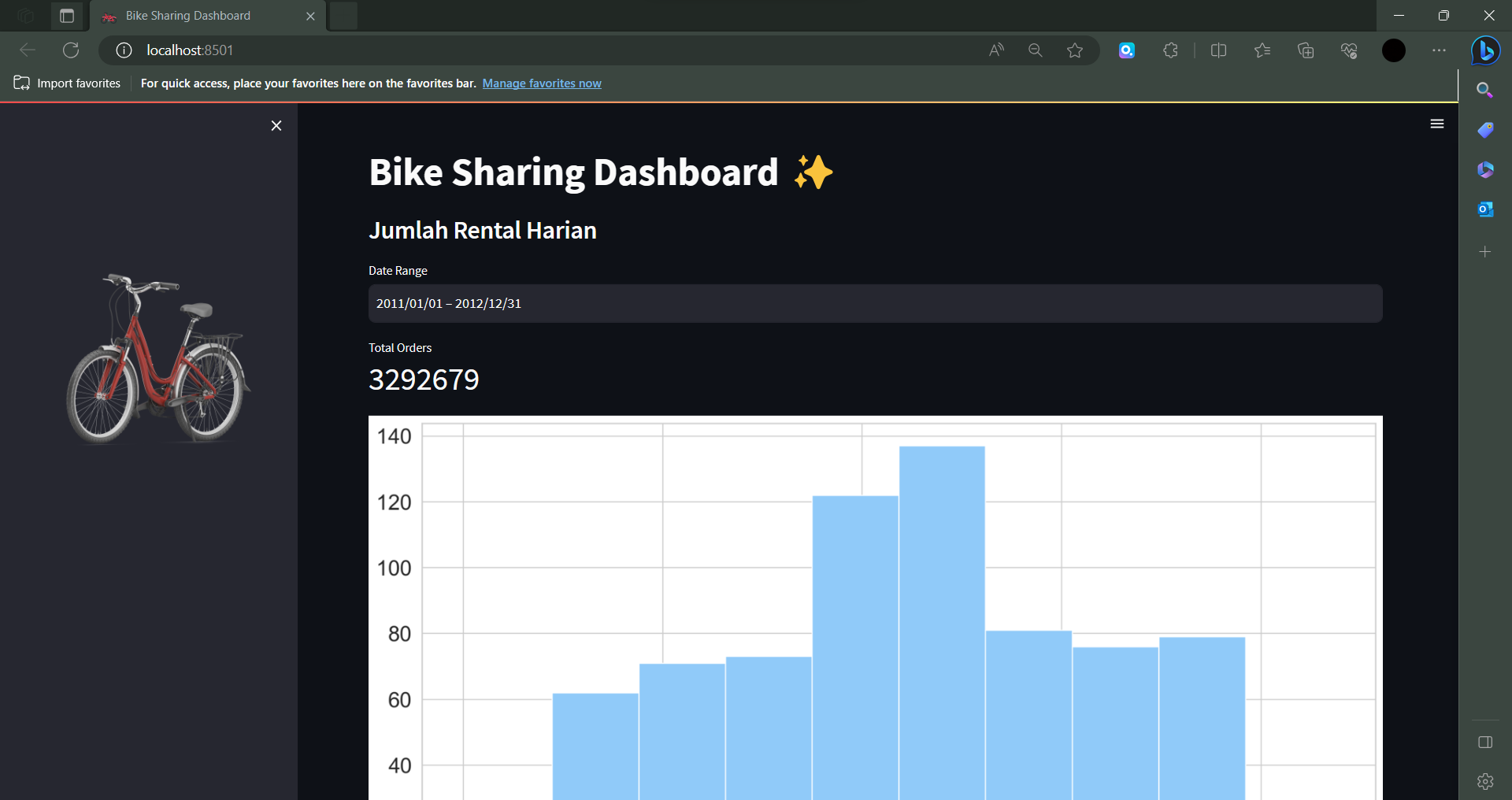Open Outlook from the sidebar
The width and height of the screenshot is (1512, 800).
coord(1485,209)
